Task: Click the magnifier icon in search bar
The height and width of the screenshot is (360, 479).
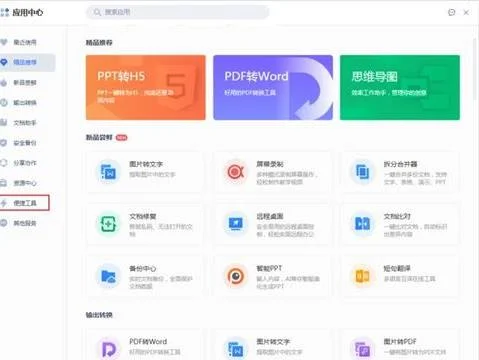Action: [97, 12]
